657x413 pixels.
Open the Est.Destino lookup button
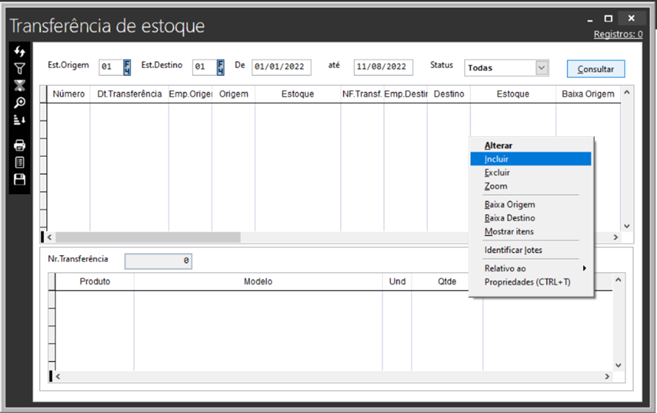pyautogui.click(x=221, y=68)
